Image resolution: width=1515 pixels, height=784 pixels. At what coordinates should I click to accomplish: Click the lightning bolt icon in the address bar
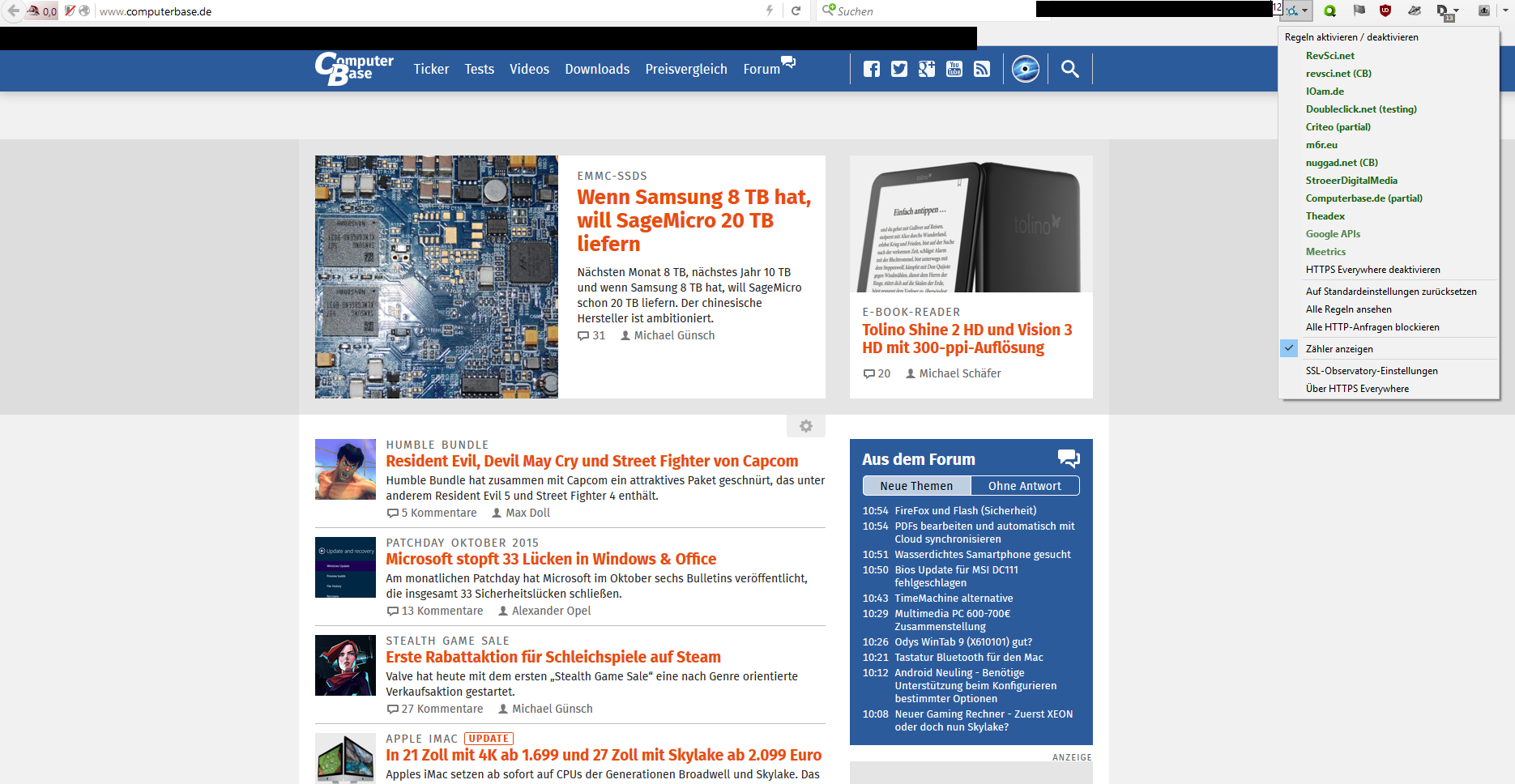(770, 11)
